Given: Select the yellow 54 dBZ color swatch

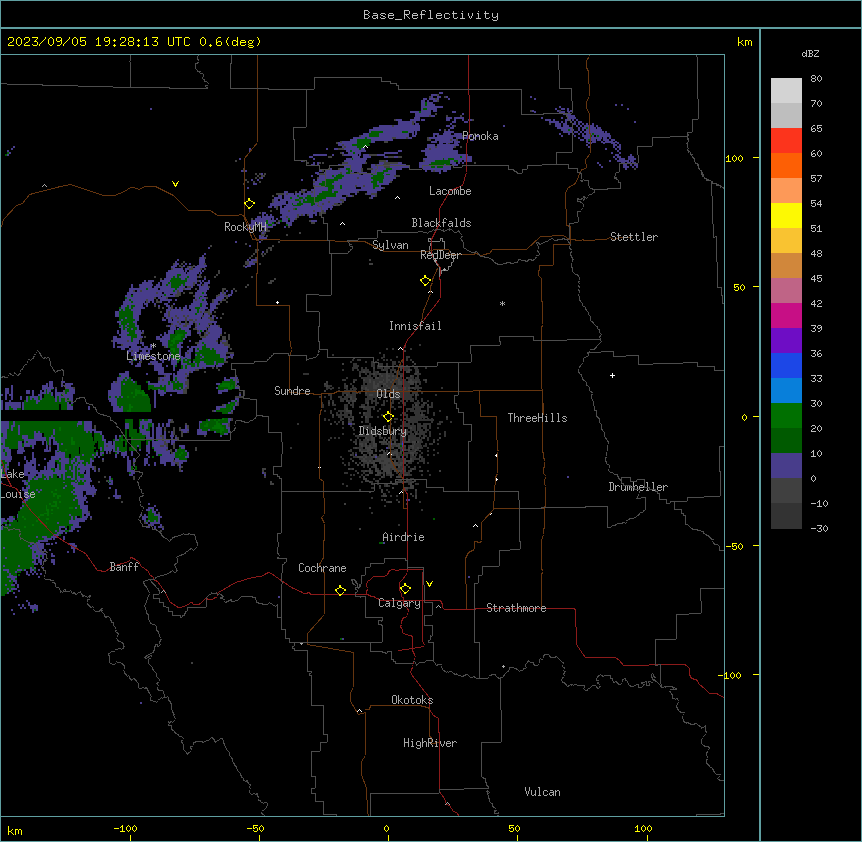Looking at the screenshot, I should pos(786,215).
